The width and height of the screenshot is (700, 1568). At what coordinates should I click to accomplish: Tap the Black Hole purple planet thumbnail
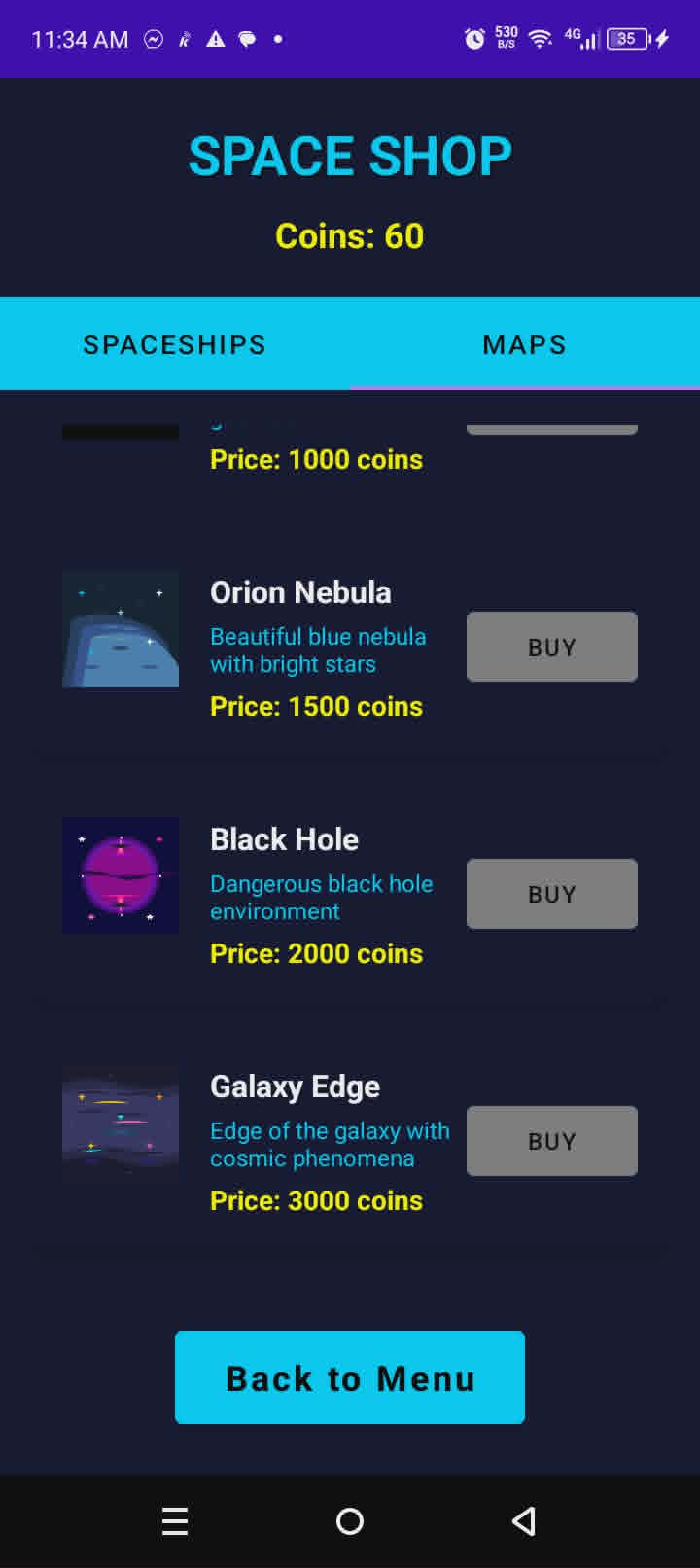point(121,875)
